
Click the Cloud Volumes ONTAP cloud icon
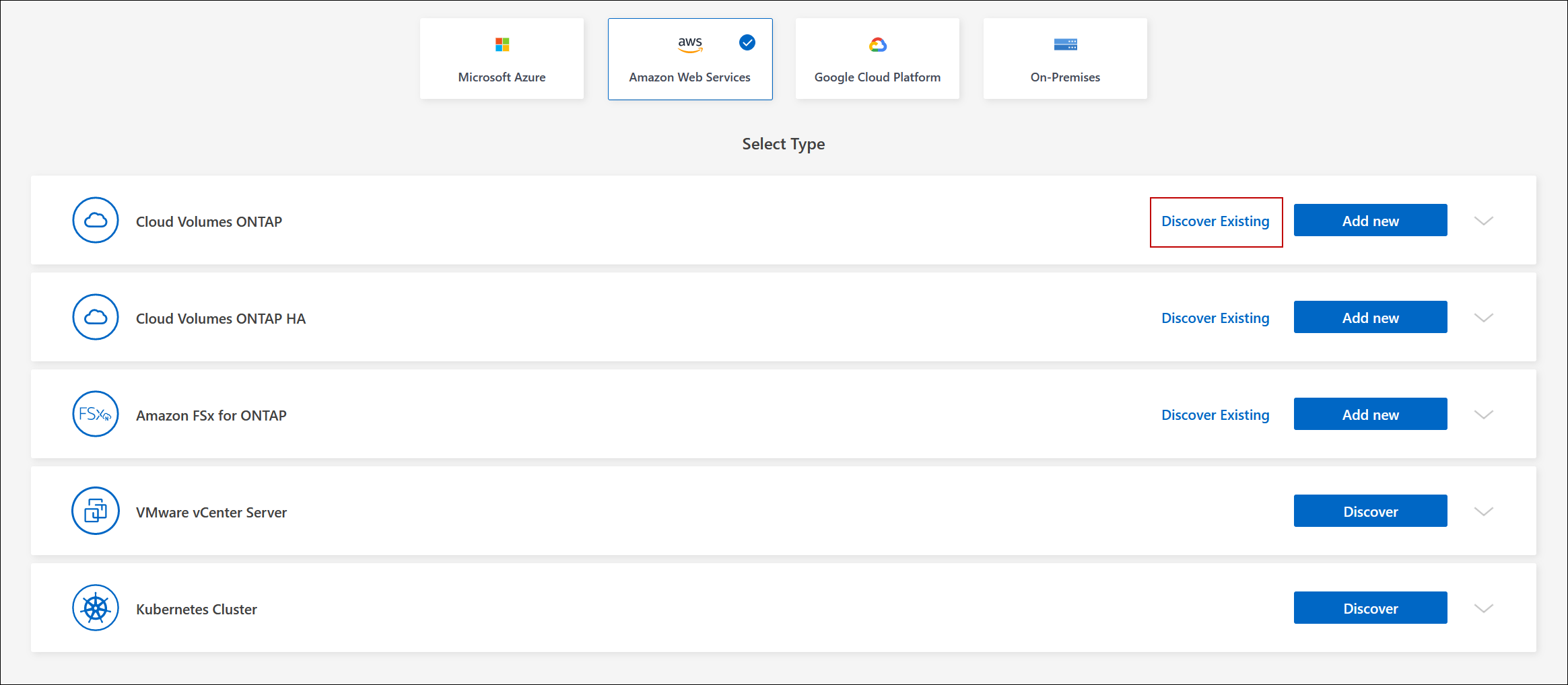[x=96, y=220]
